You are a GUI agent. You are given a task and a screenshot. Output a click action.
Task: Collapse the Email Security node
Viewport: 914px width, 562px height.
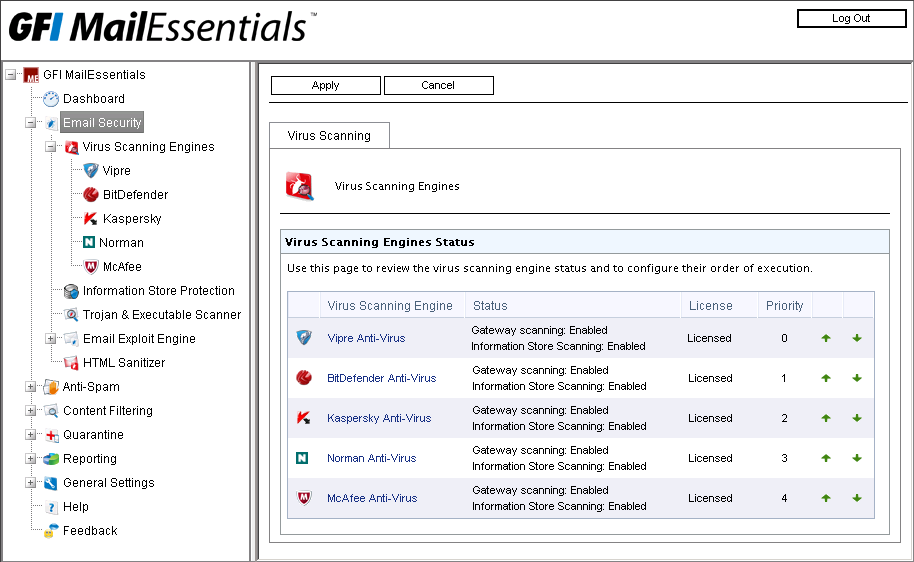pos(30,123)
